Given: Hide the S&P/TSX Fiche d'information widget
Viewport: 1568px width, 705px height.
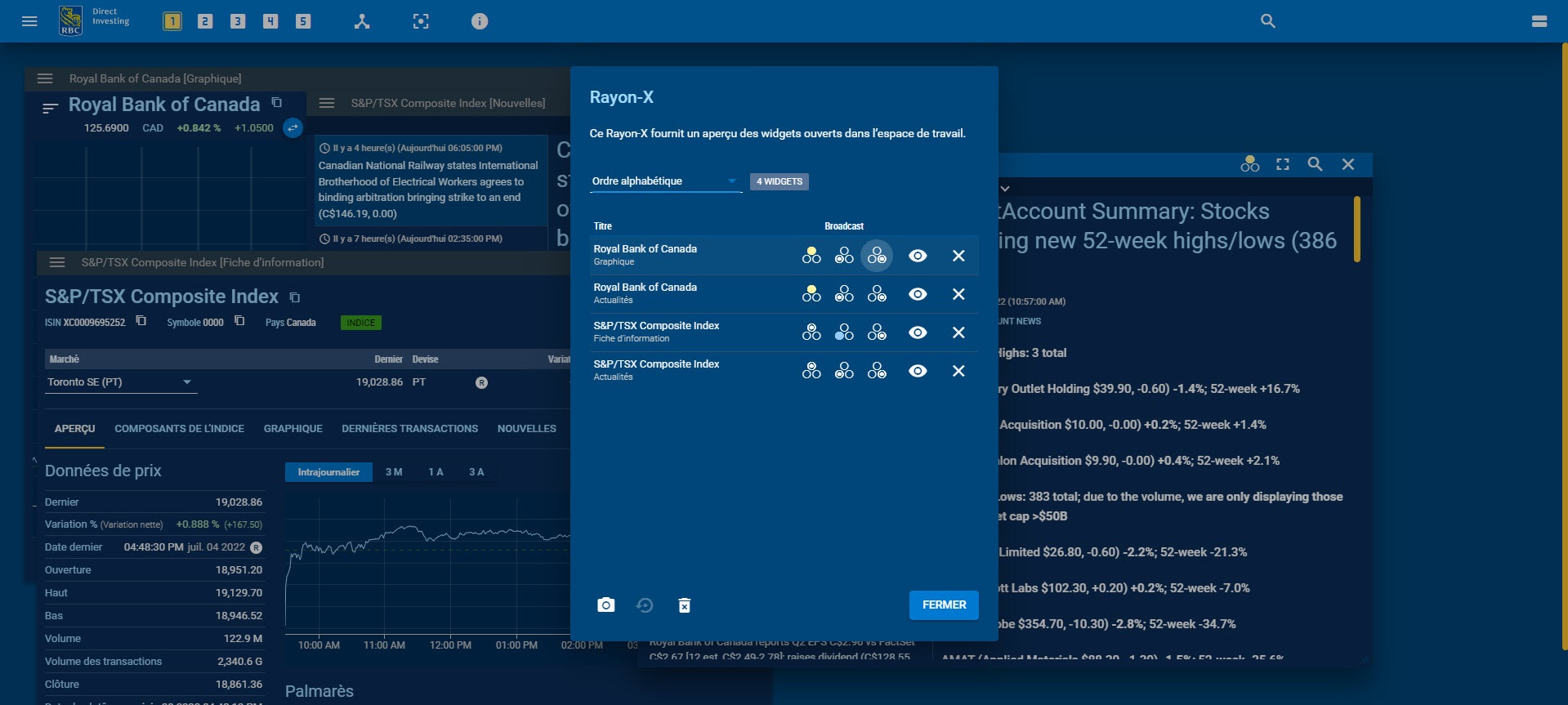Looking at the screenshot, I should (918, 332).
